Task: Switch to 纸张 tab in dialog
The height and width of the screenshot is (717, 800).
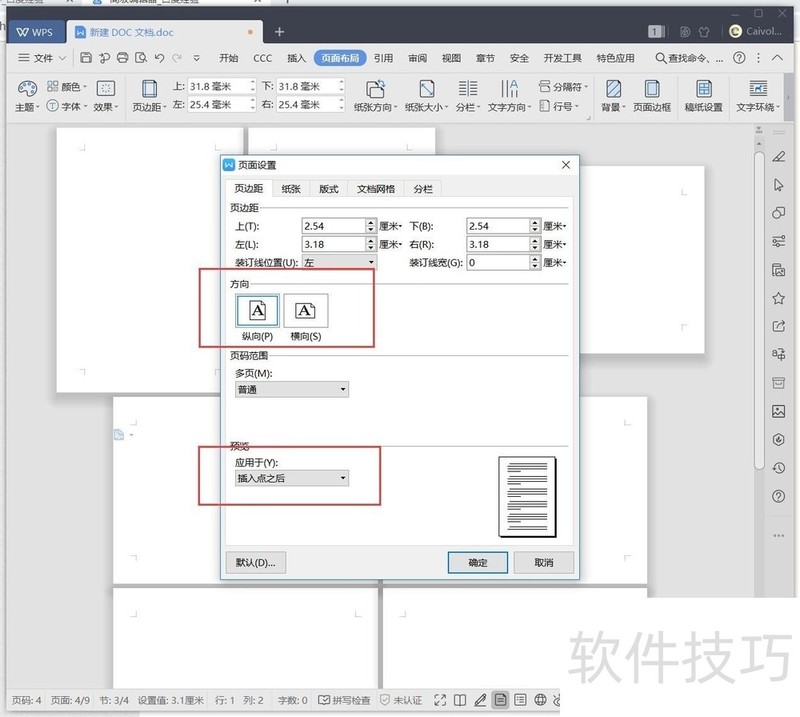Action: [291, 189]
